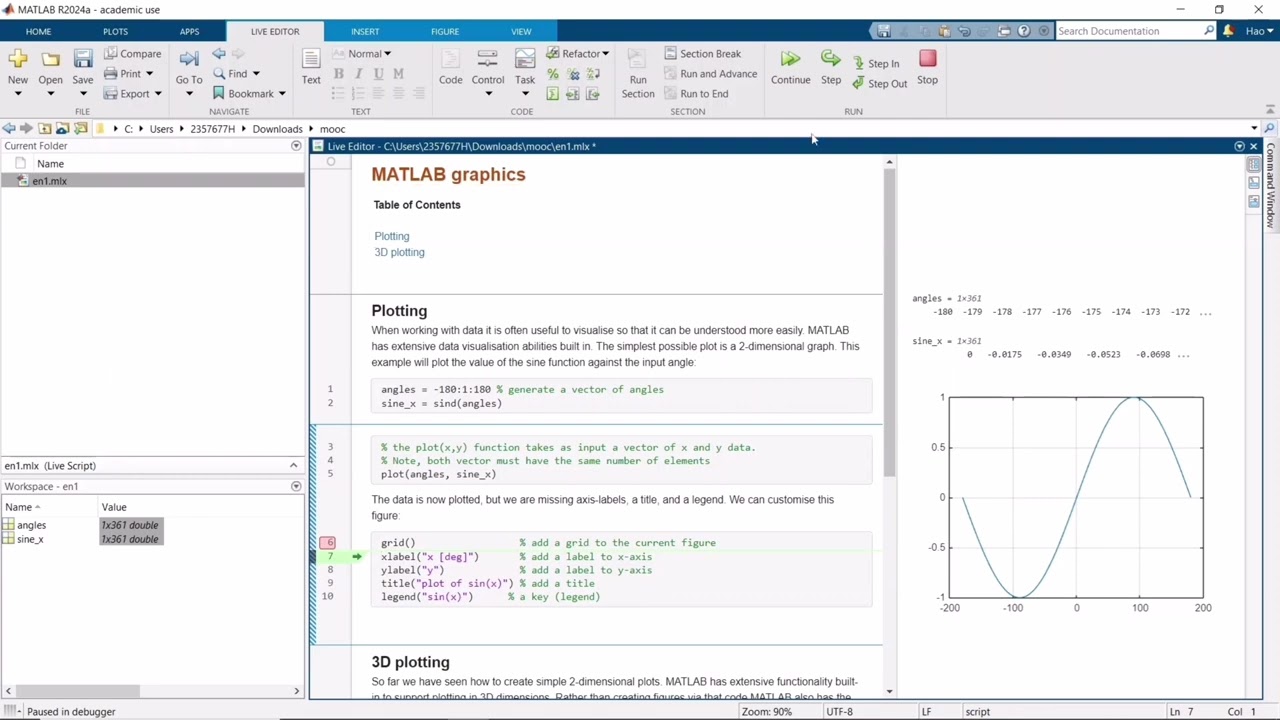This screenshot has width=1280, height=720.
Task: Switch to the APPS tab
Action: [189, 31]
